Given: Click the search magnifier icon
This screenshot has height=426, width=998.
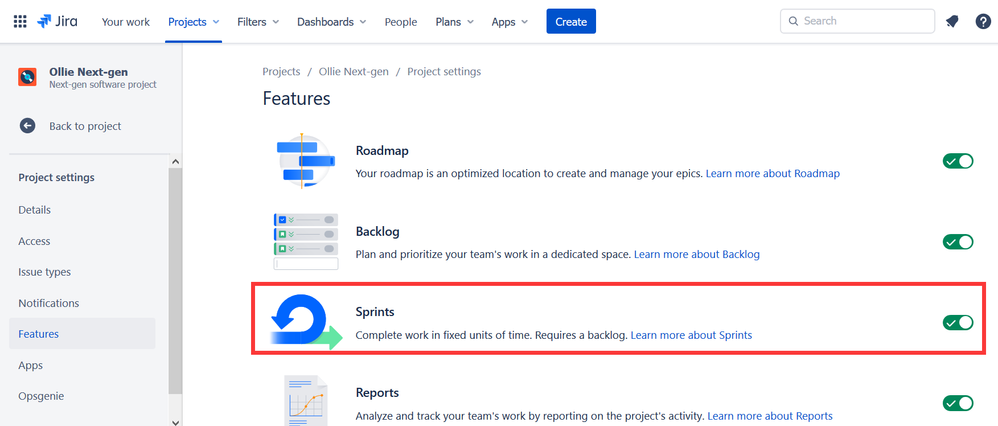Looking at the screenshot, I should (x=793, y=21).
